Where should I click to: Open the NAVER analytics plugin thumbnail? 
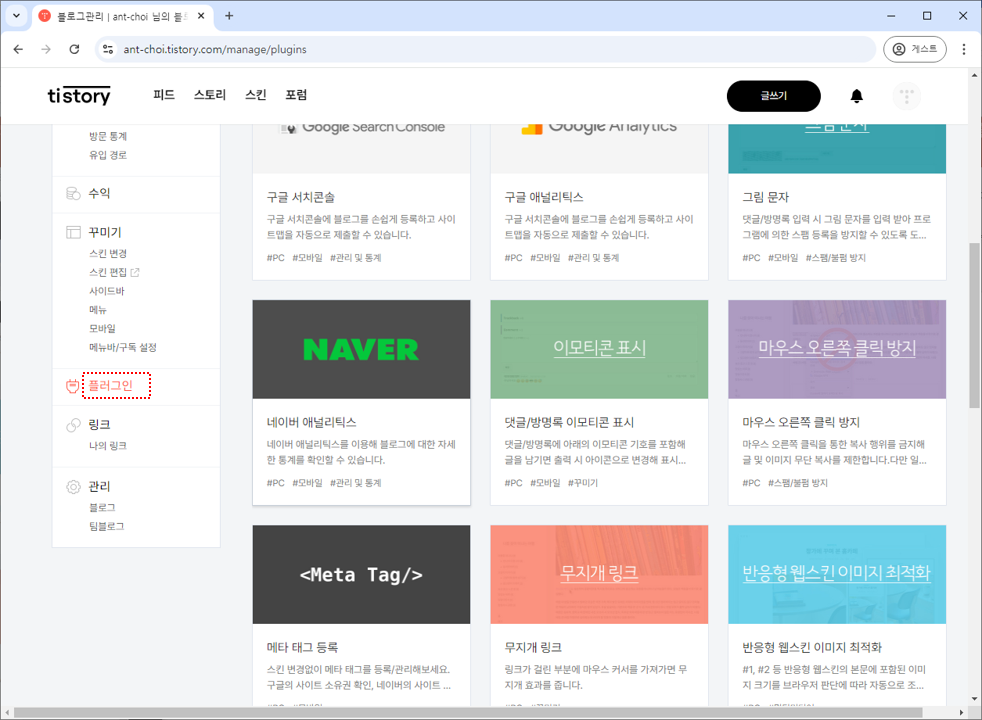point(361,349)
